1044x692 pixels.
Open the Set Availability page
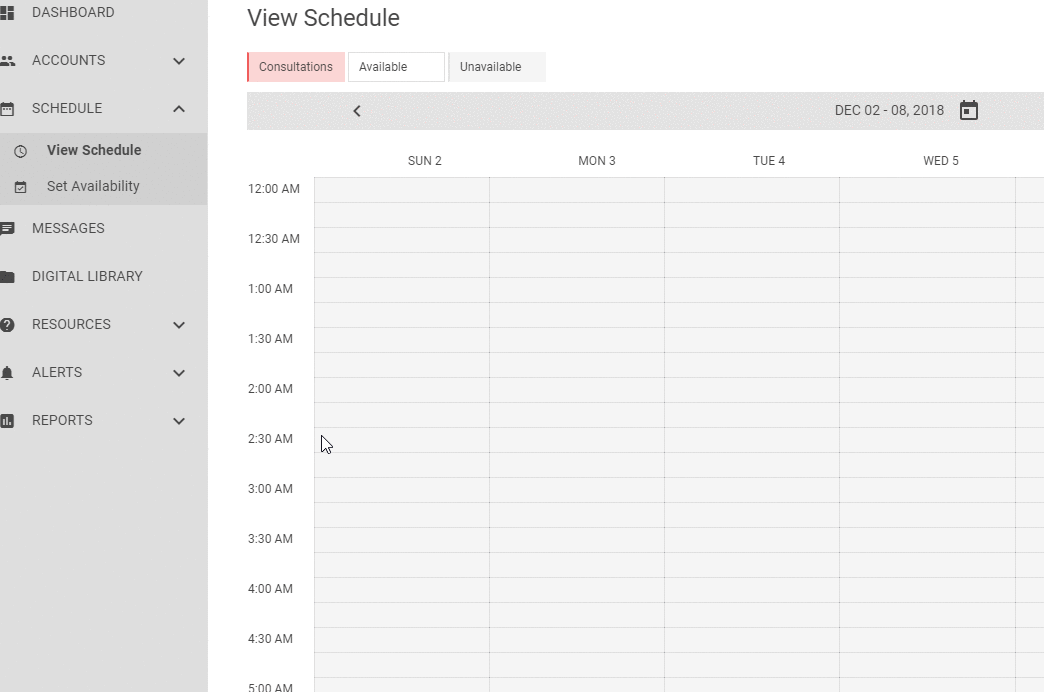(x=93, y=186)
